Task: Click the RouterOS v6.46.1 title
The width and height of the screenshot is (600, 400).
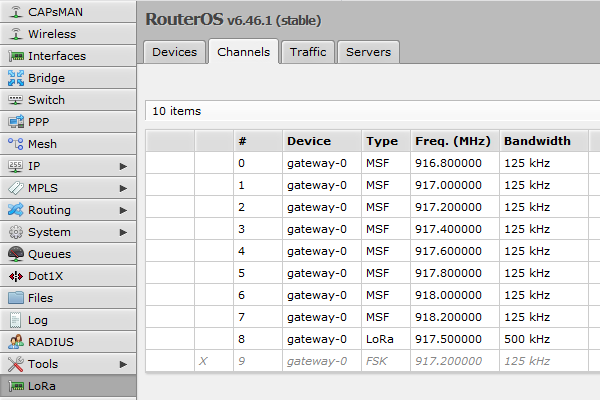Action: [233, 20]
